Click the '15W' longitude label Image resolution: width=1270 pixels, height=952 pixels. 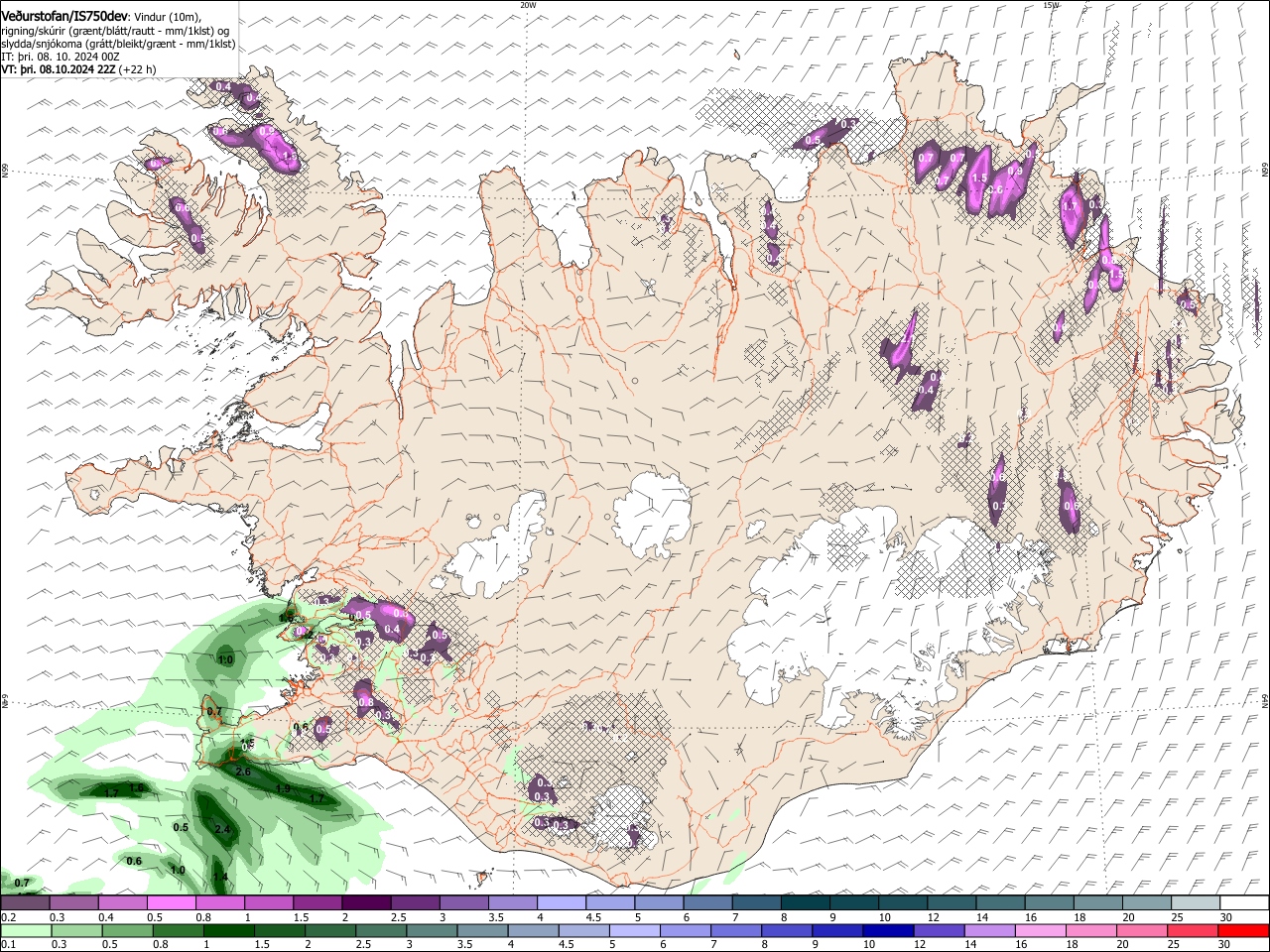point(1051,5)
